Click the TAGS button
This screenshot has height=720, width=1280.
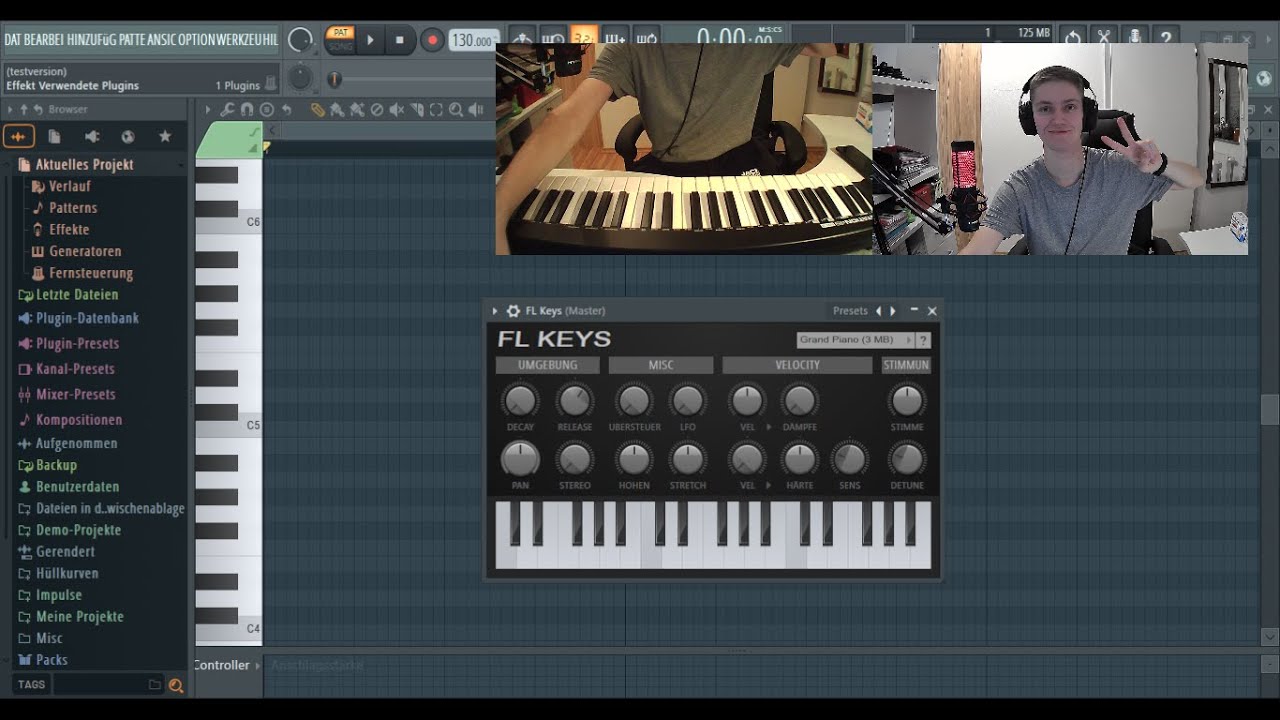point(31,685)
